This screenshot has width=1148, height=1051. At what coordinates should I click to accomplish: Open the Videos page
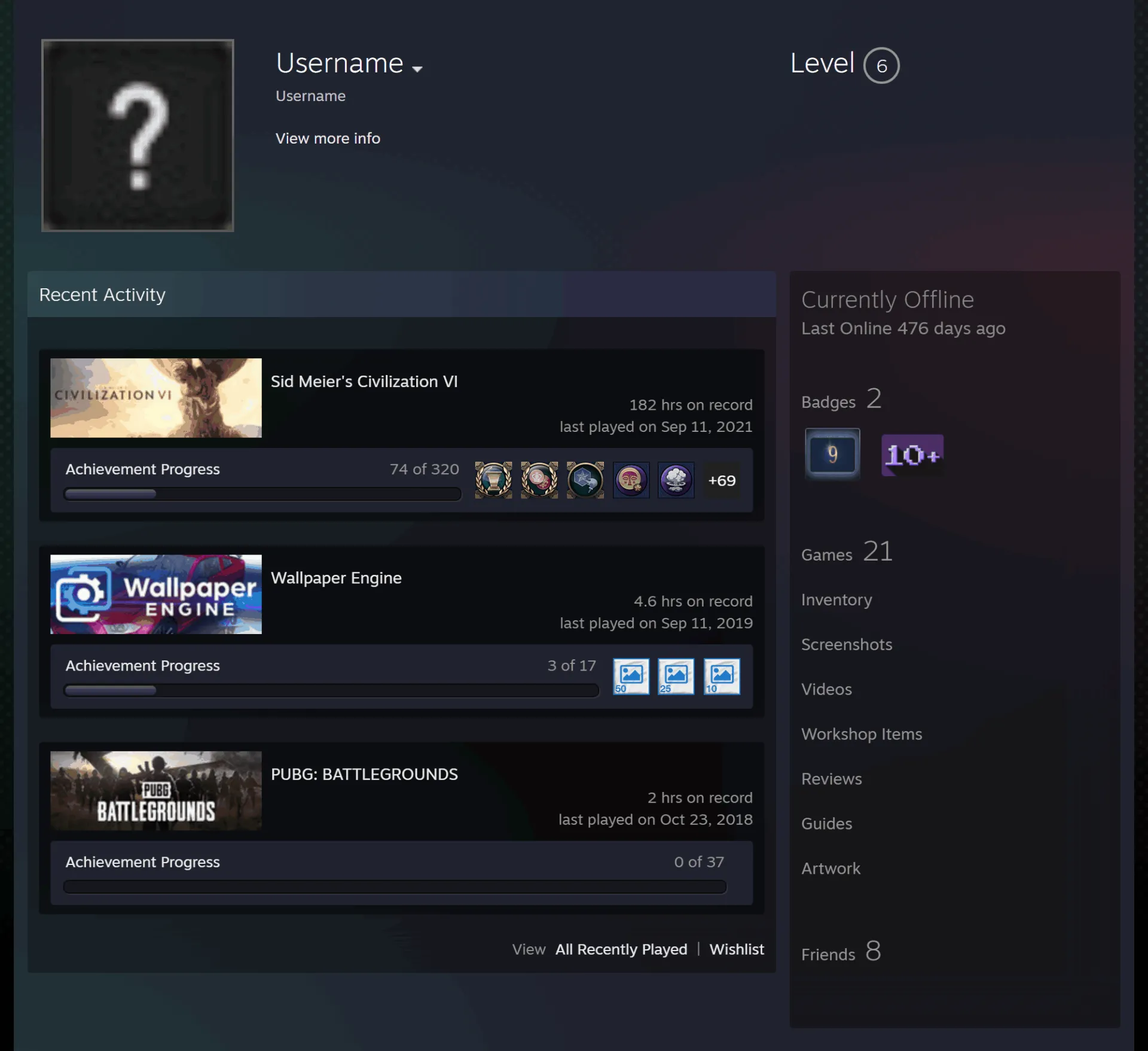point(826,689)
